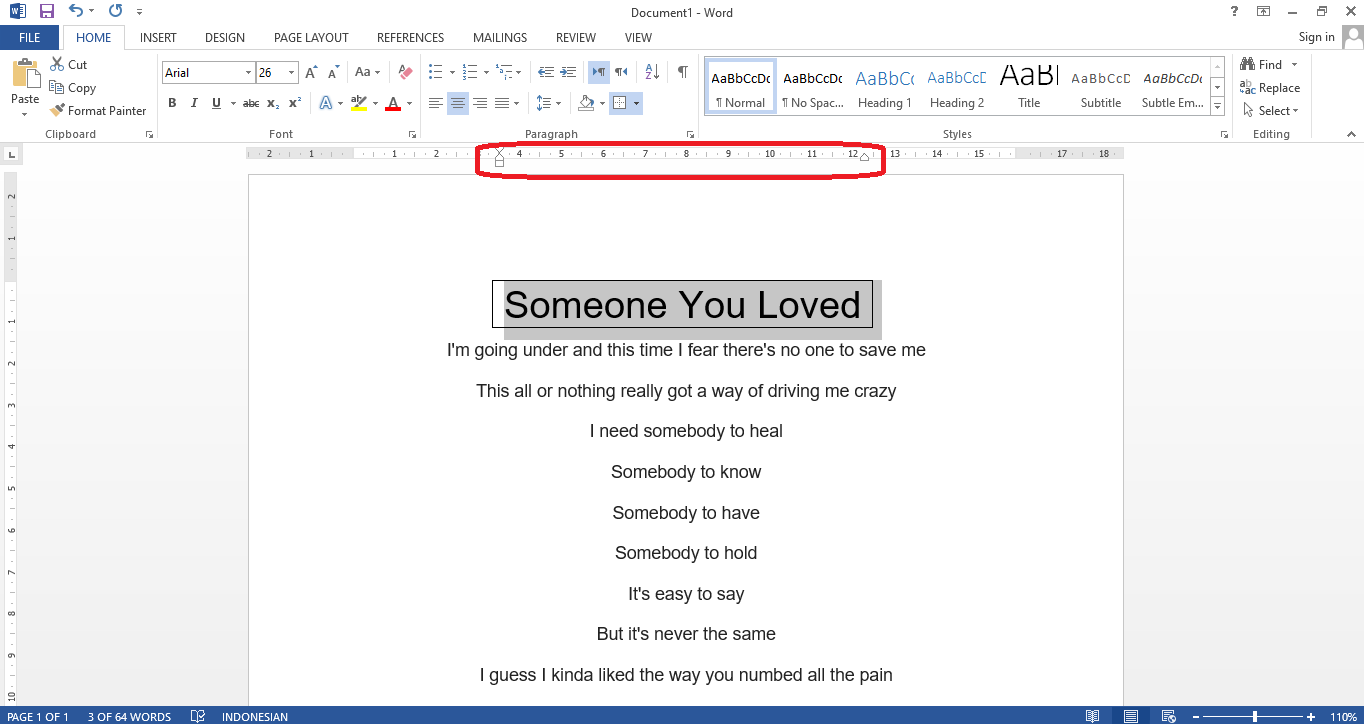Apply the Subtitle style

click(1101, 86)
